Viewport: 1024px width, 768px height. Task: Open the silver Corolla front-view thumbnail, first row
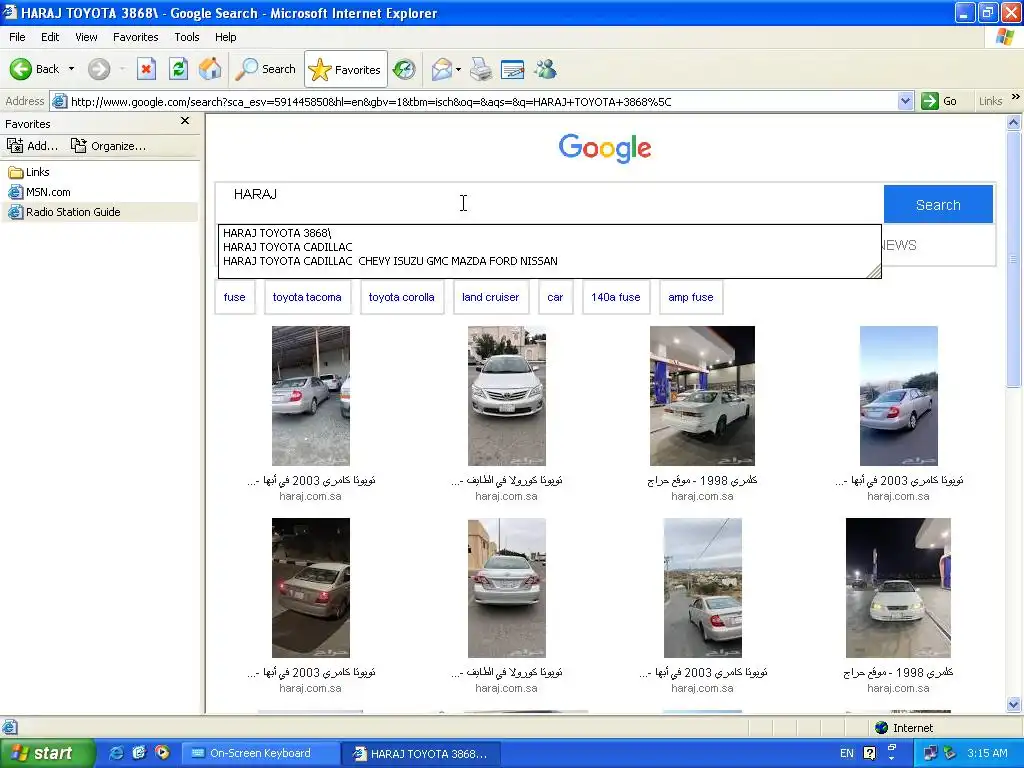coord(507,396)
